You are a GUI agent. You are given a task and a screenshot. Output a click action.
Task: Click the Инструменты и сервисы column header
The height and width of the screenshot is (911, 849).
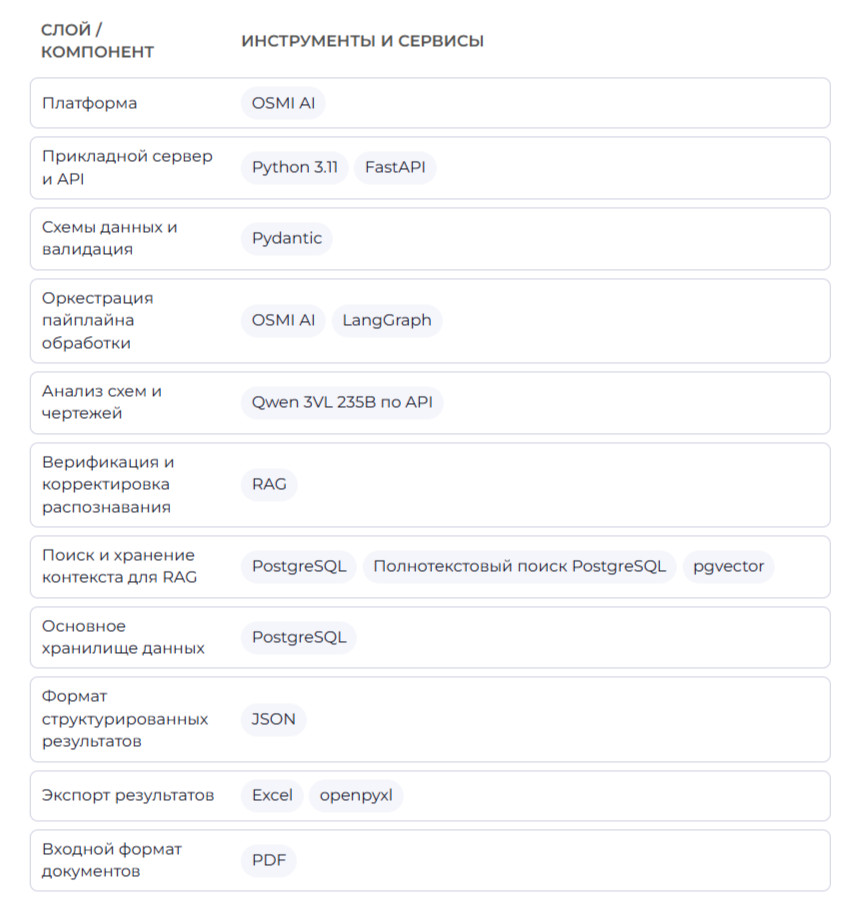point(363,41)
